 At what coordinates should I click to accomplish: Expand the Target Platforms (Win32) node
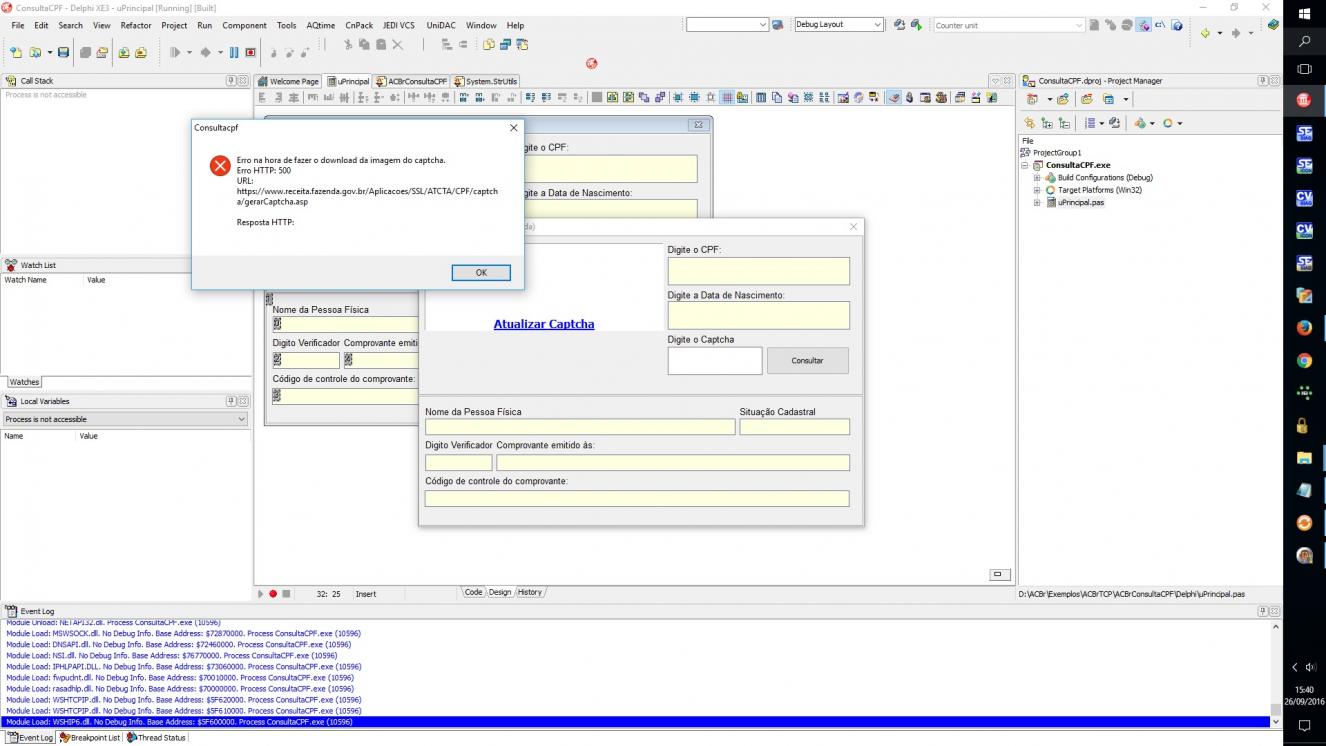point(1038,190)
